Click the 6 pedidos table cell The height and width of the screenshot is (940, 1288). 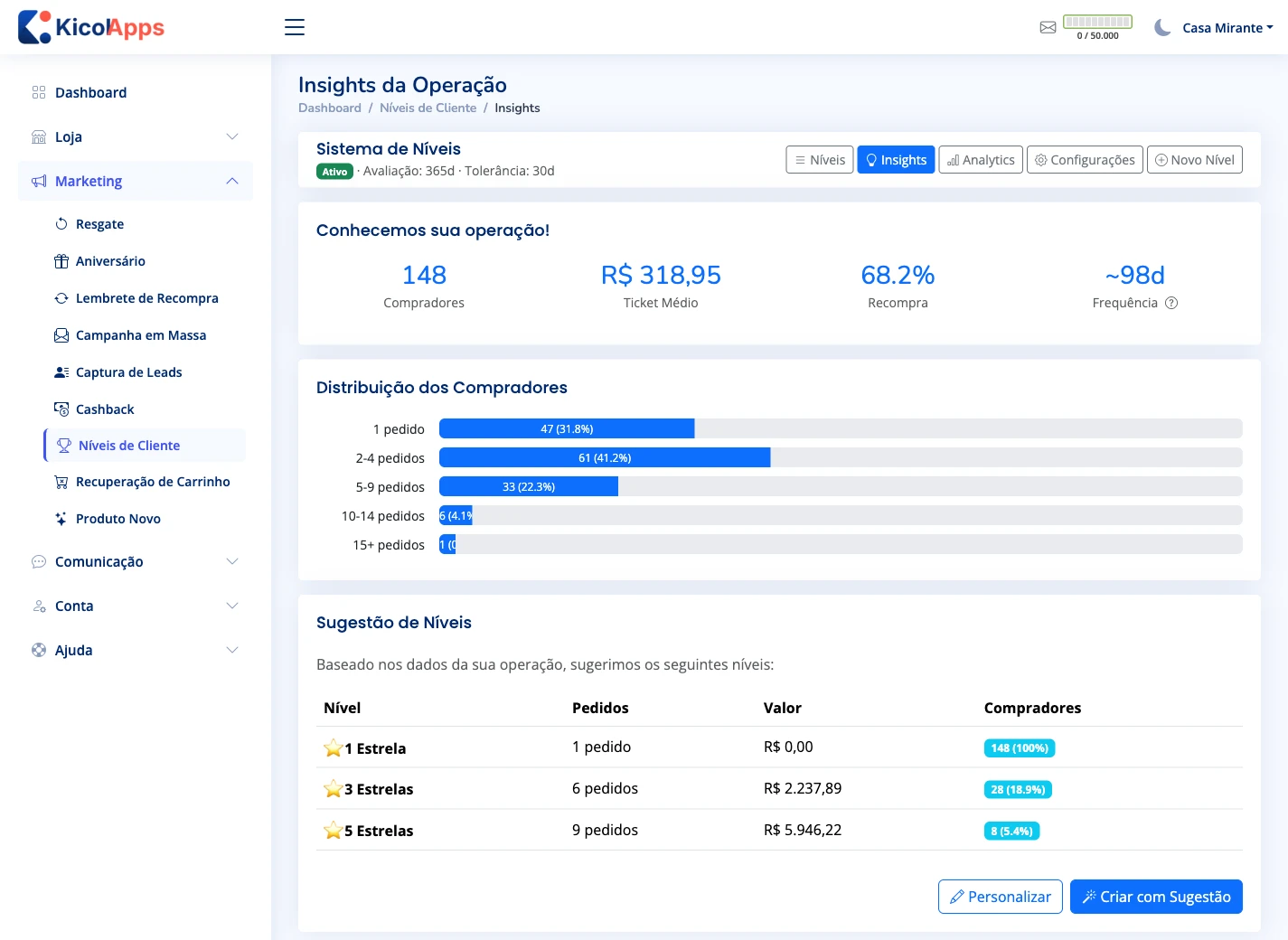pos(605,788)
